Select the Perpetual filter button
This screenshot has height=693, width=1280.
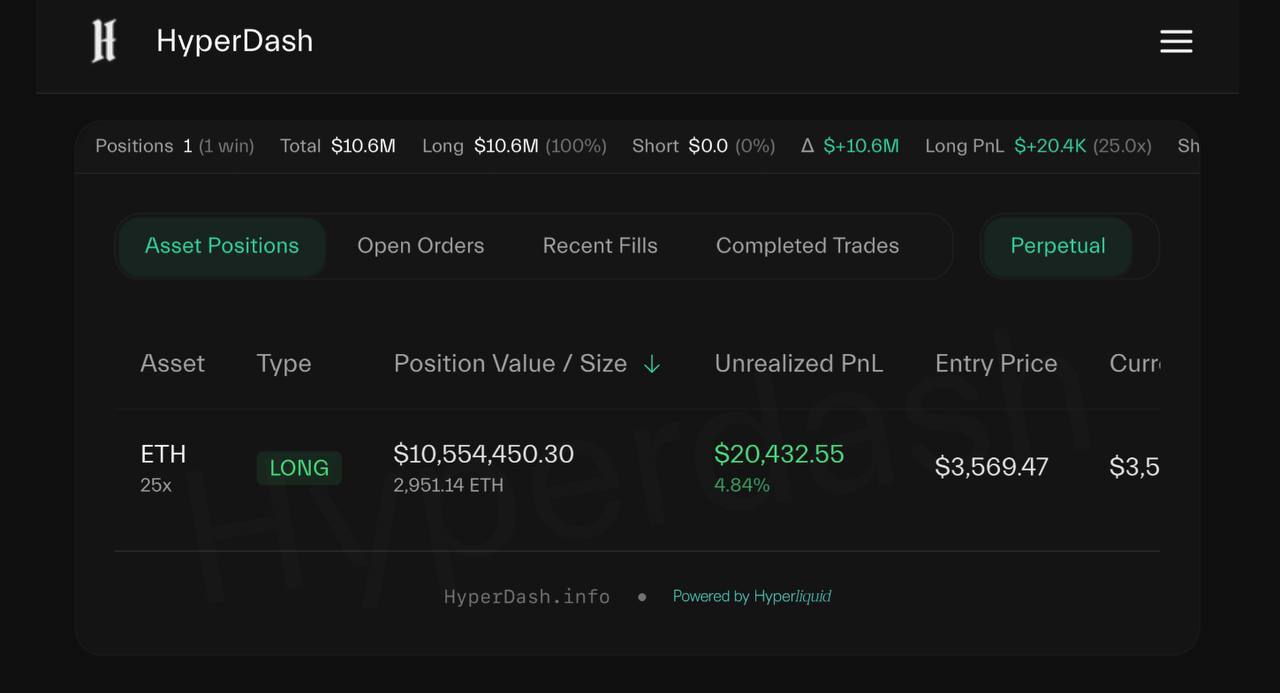click(x=1058, y=246)
